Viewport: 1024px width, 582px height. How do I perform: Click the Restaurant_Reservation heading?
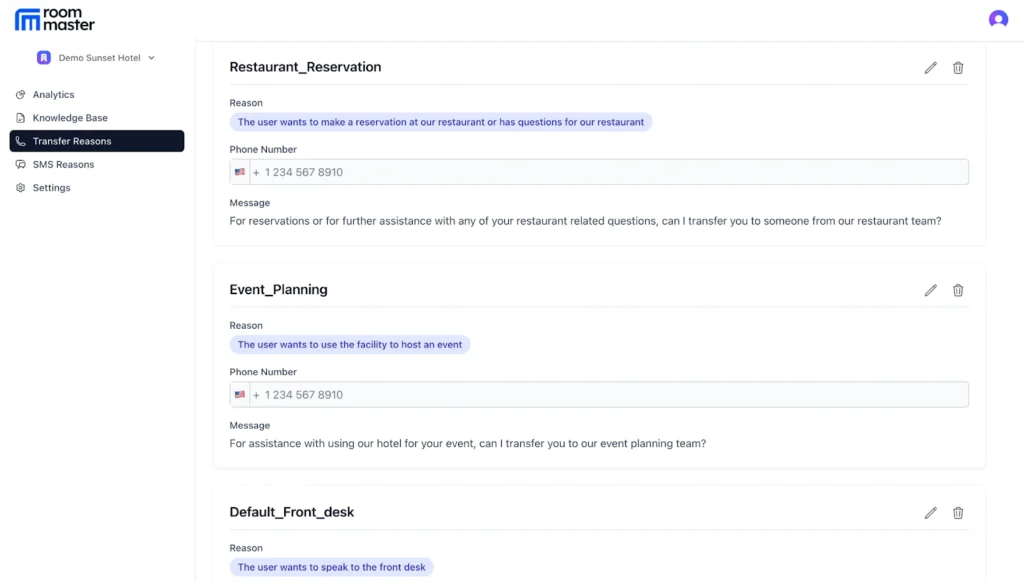pos(305,67)
